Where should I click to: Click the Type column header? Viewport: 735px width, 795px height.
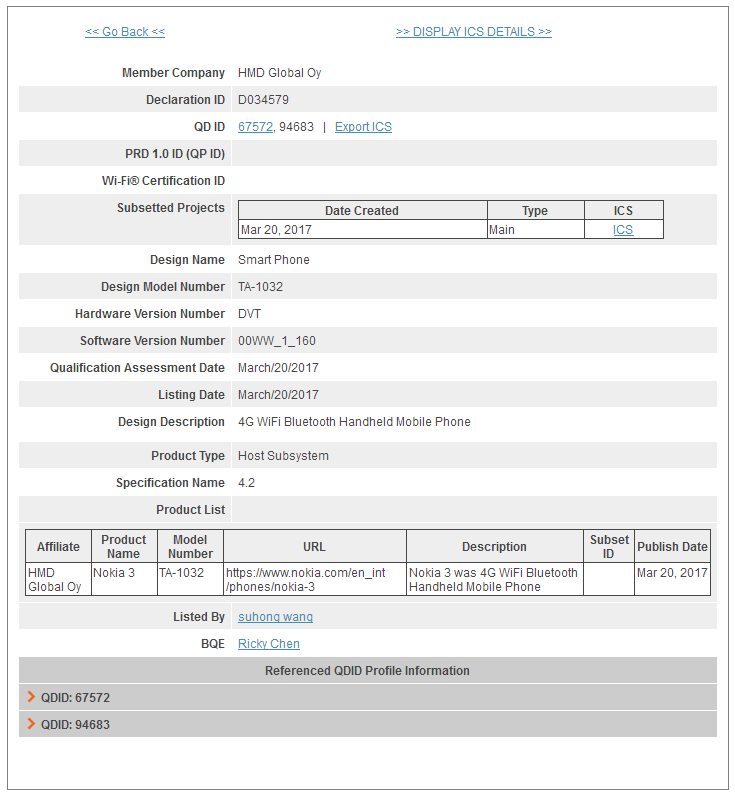[x=535, y=210]
